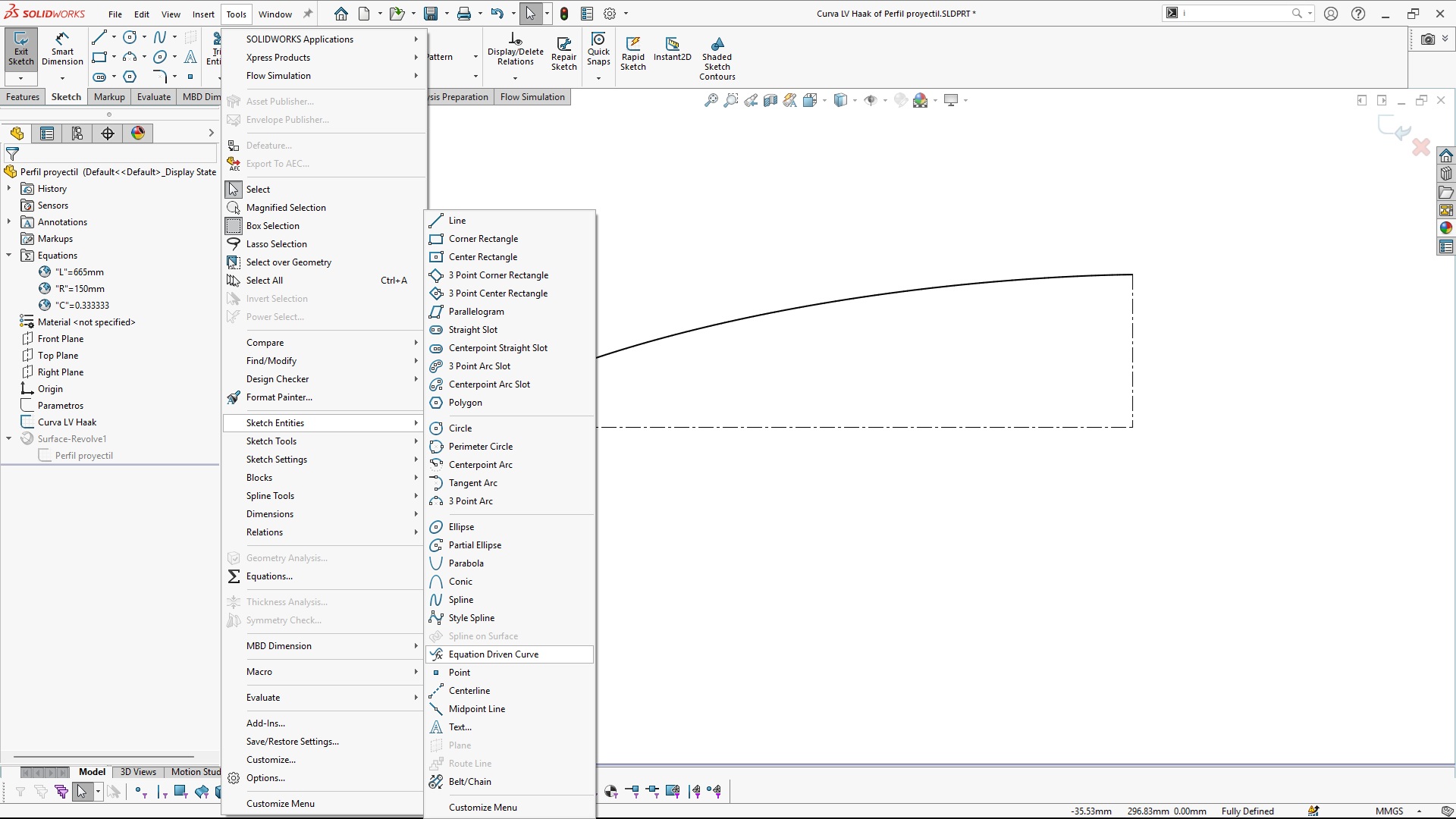Screen dimensions: 1456x819
Task: Click the Exit Sketch icon
Action: (20, 49)
